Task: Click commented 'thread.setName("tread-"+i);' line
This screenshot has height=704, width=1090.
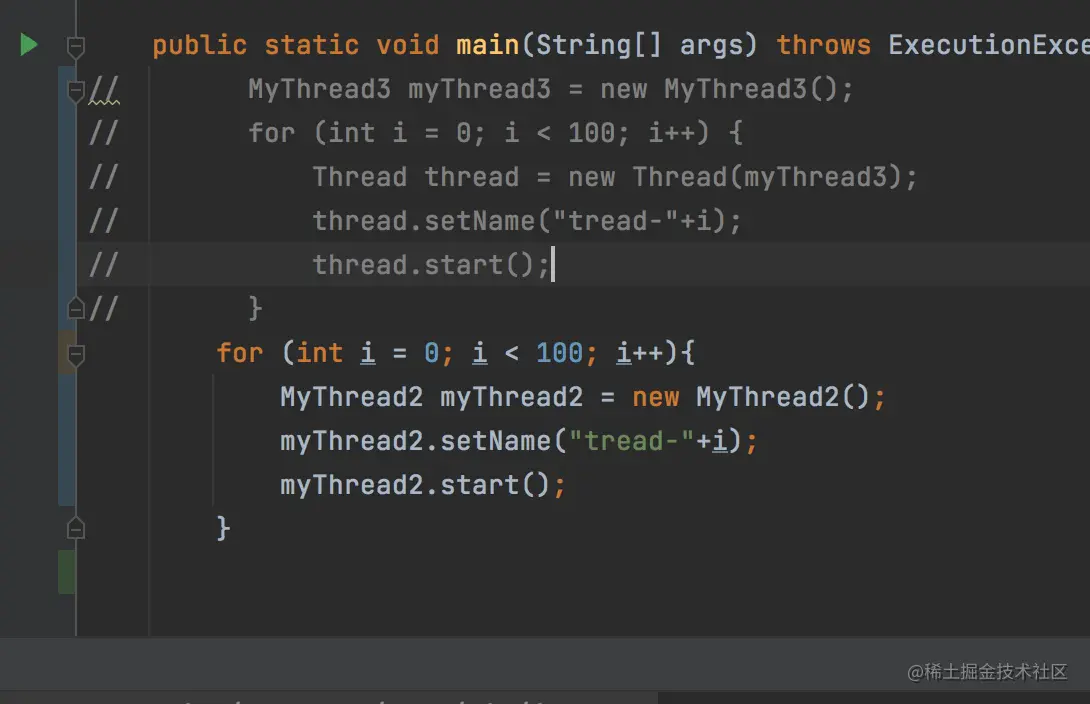Action: point(527,221)
